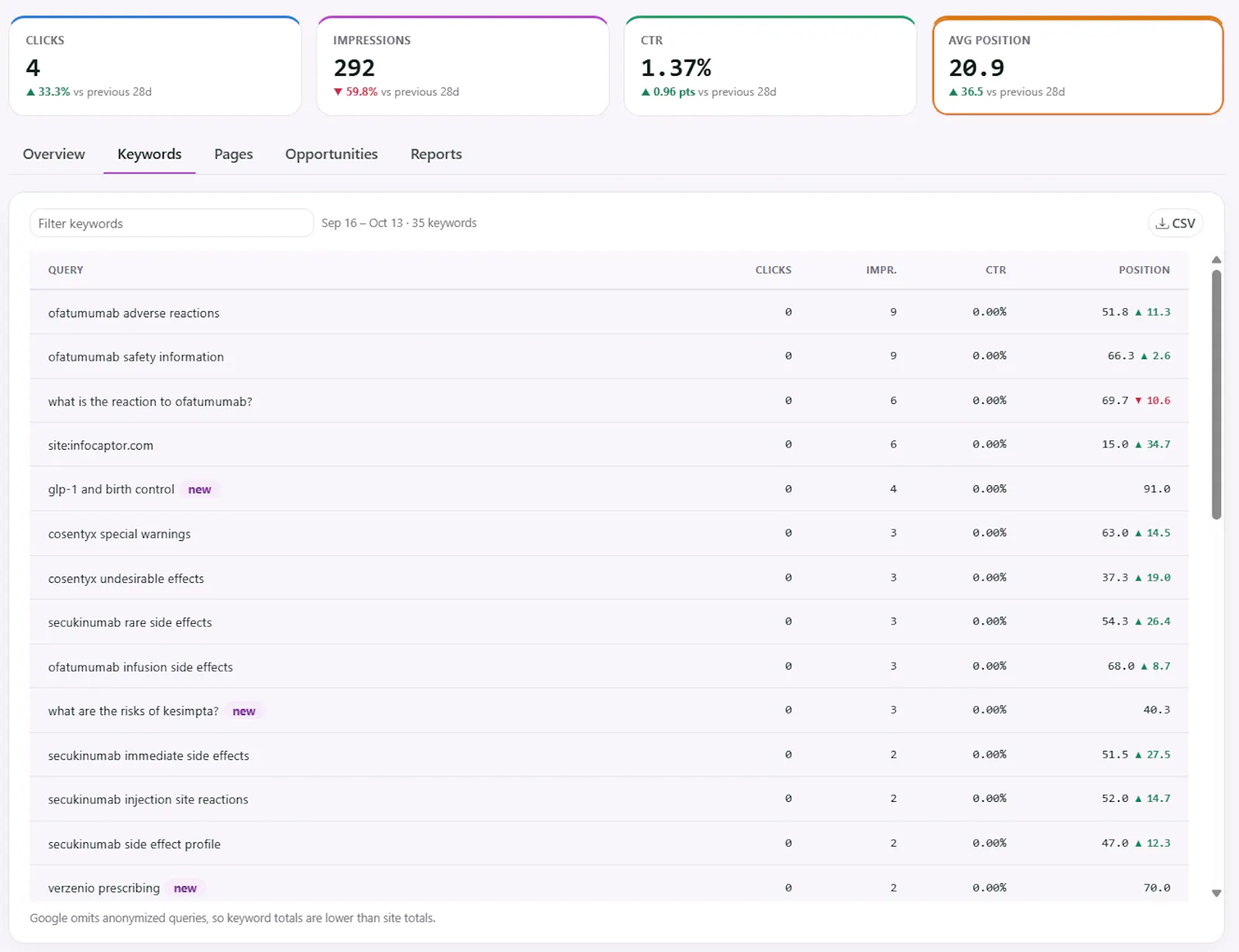Click the anonymized queries footnote
The height and width of the screenshot is (952, 1239).
click(x=232, y=918)
